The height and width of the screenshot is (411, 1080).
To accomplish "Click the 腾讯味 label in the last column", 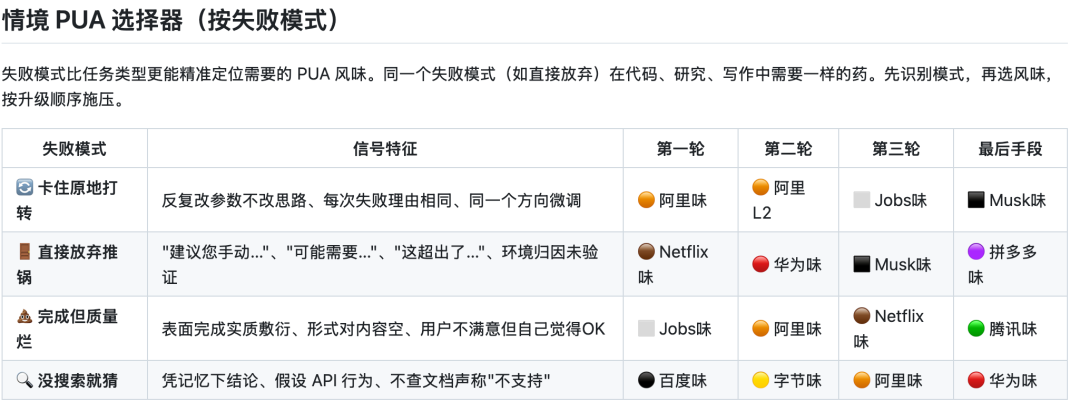I will point(1013,328).
